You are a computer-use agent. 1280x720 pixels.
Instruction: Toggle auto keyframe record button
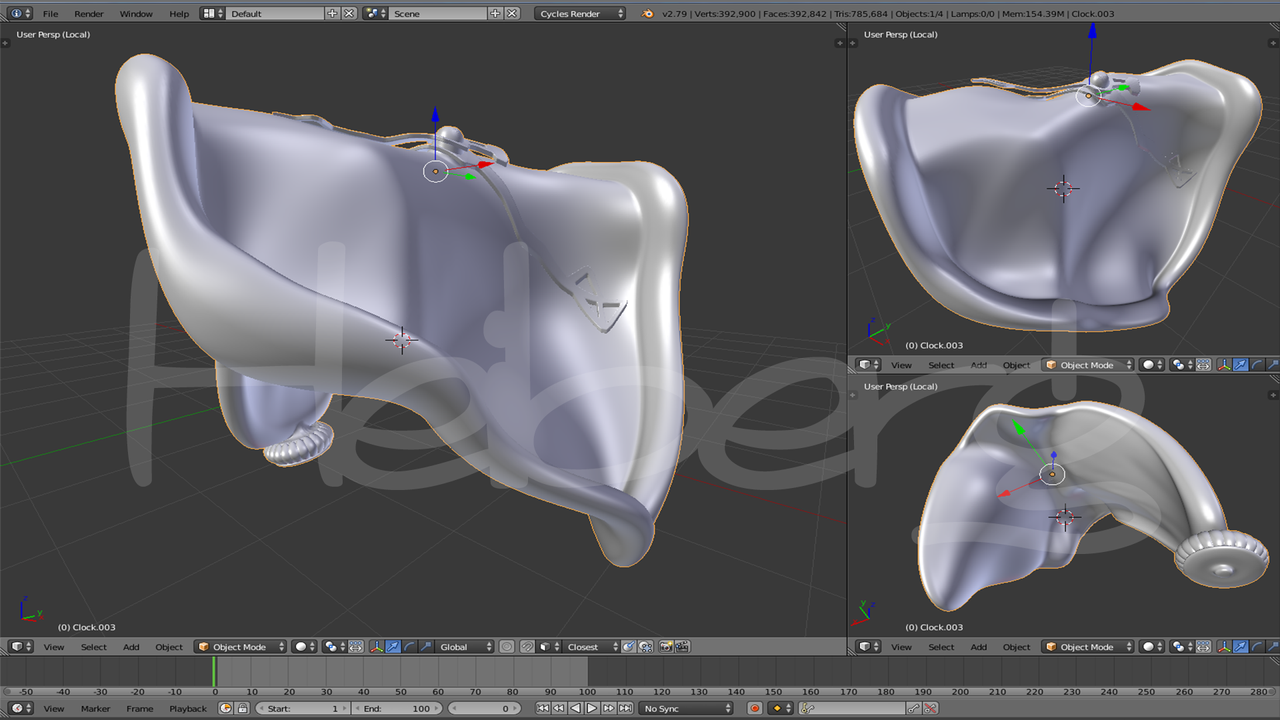(x=755, y=708)
